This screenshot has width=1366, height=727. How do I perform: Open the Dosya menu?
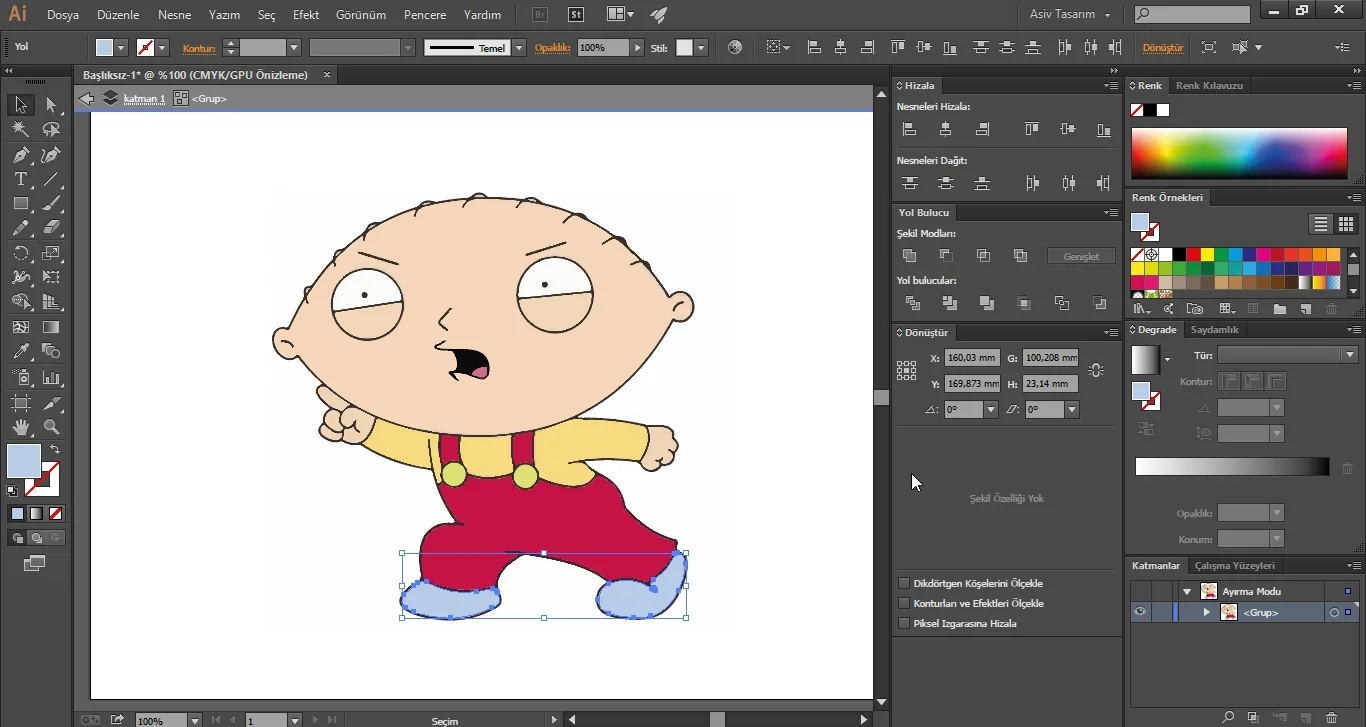(x=63, y=15)
